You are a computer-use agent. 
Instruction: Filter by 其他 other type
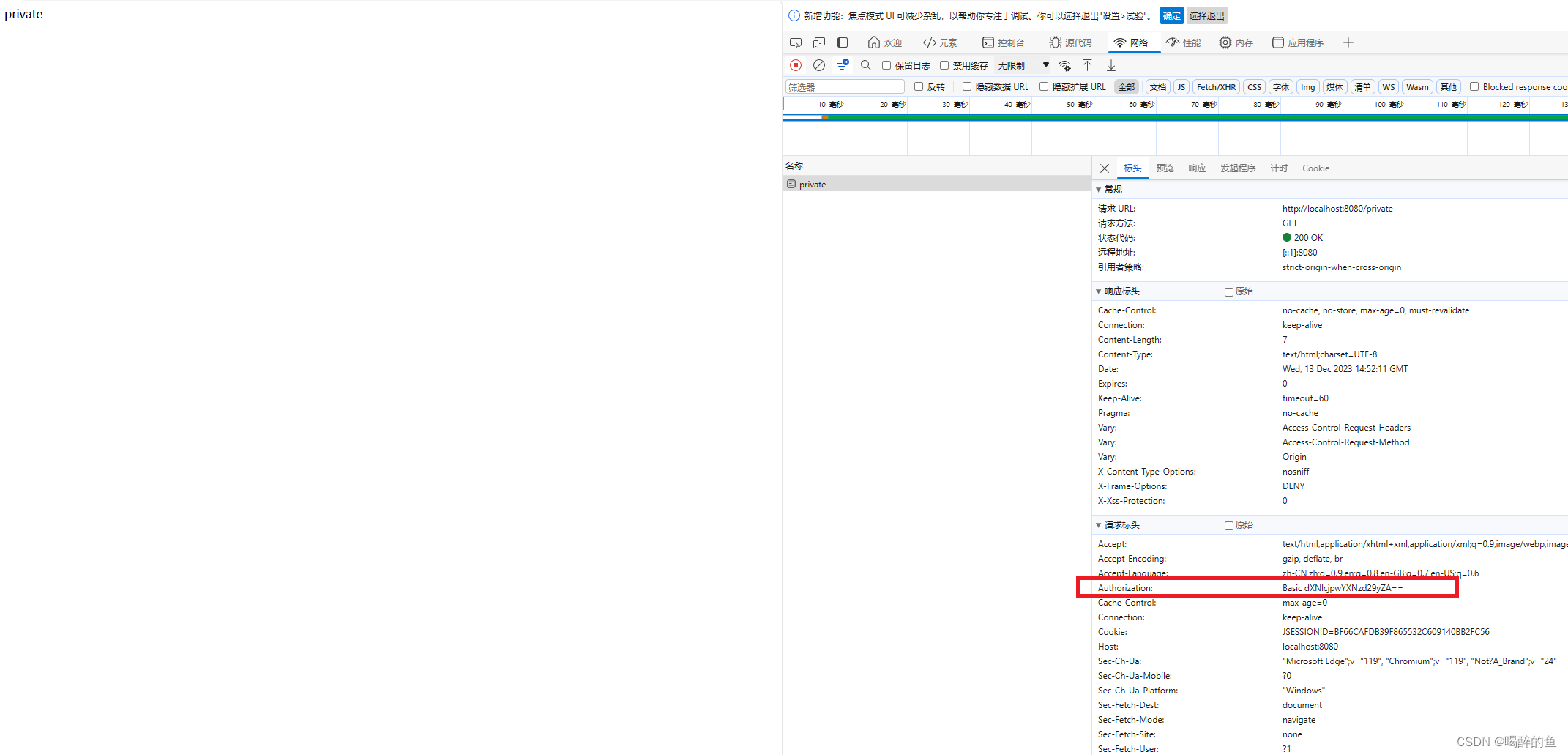pos(1448,87)
